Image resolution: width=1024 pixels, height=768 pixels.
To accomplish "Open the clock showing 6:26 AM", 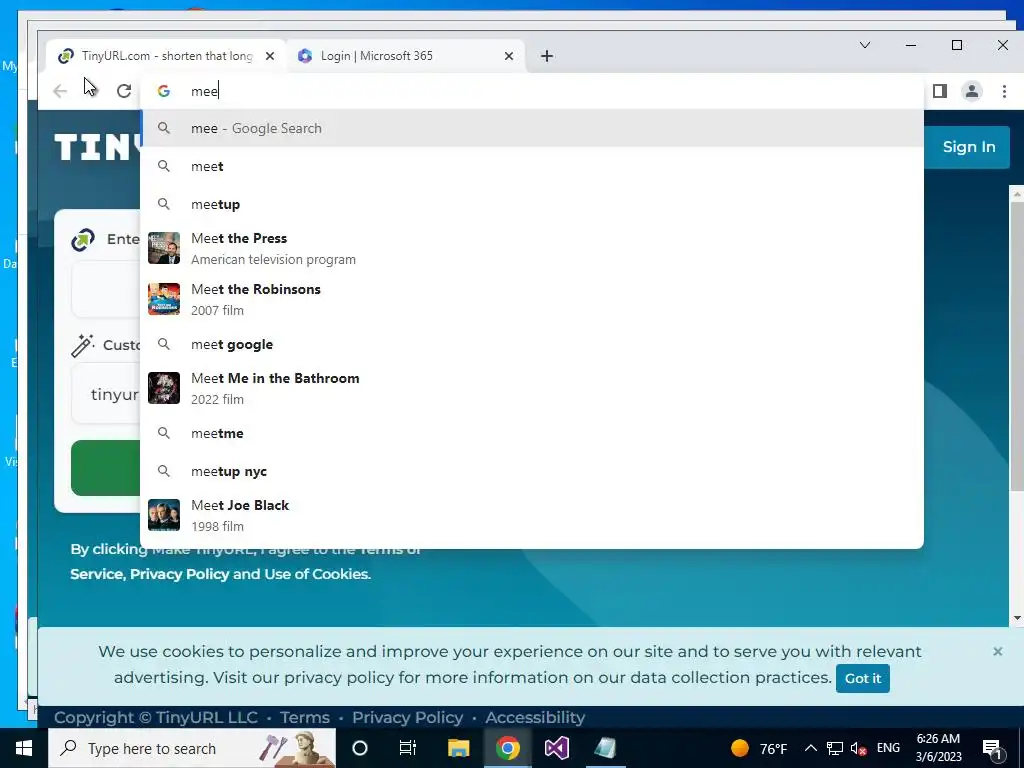I will [x=938, y=748].
